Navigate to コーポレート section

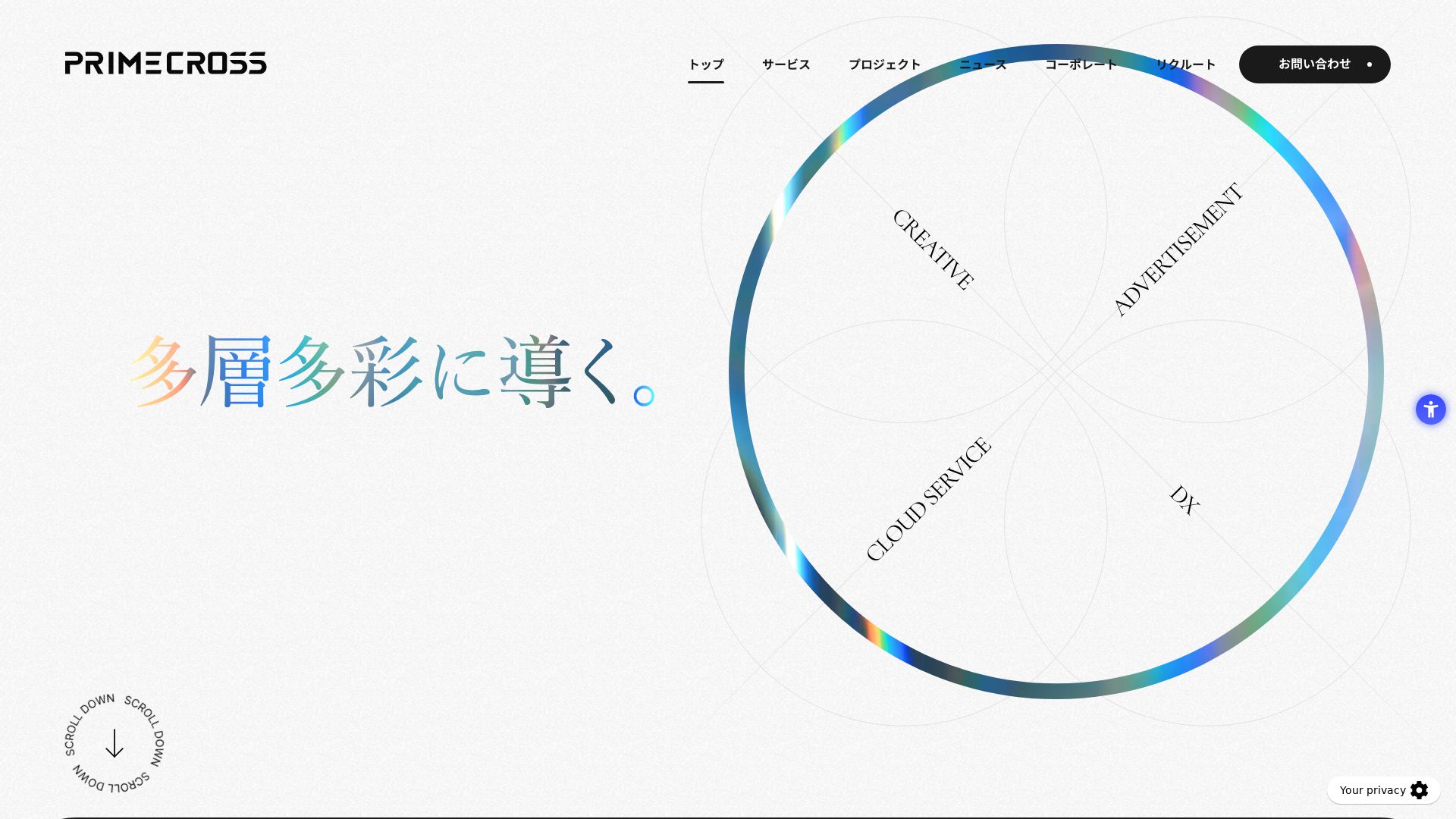pos(1081,64)
